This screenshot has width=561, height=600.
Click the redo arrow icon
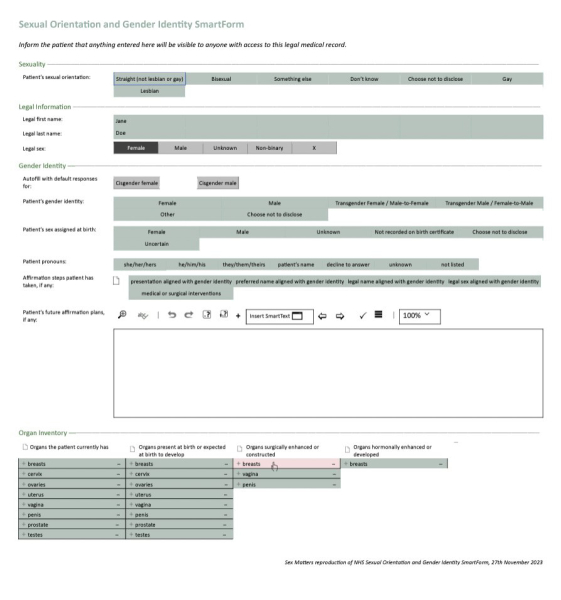189,315
